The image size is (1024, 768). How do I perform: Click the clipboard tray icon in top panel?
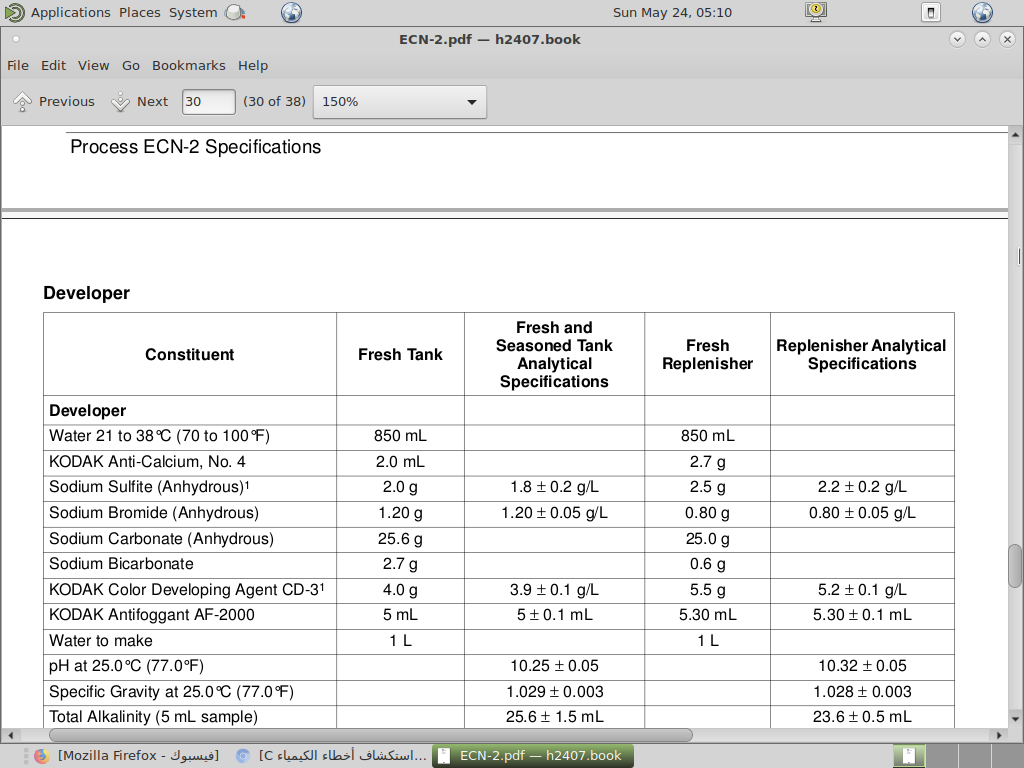pyautogui.click(x=931, y=12)
